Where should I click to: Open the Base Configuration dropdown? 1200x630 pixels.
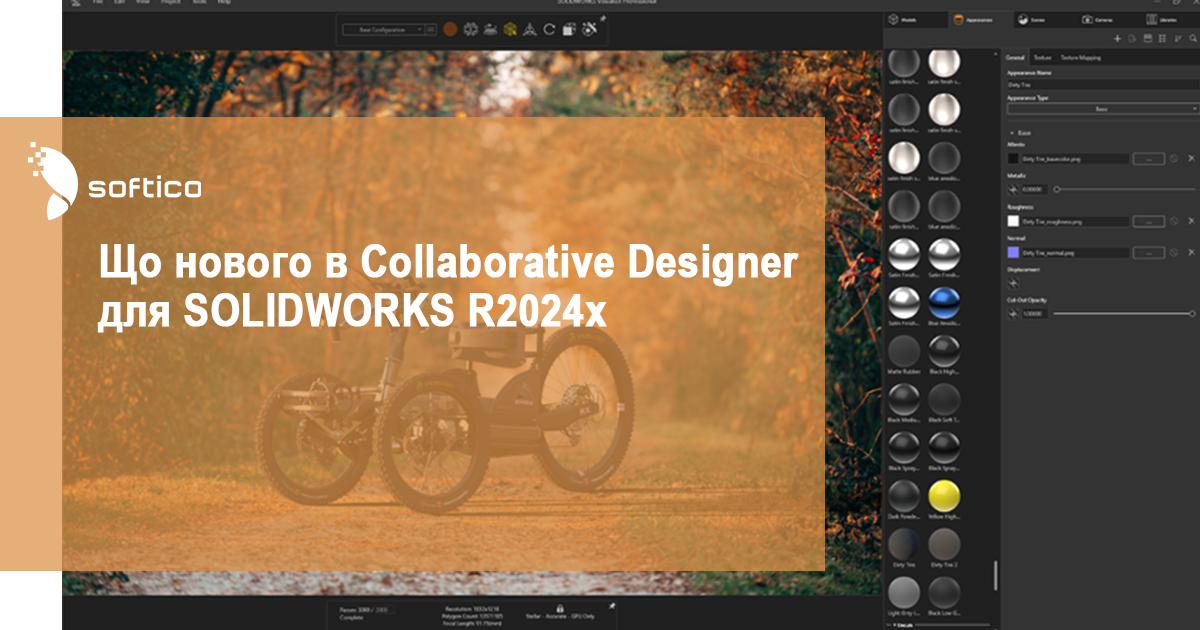pyautogui.click(x=388, y=30)
